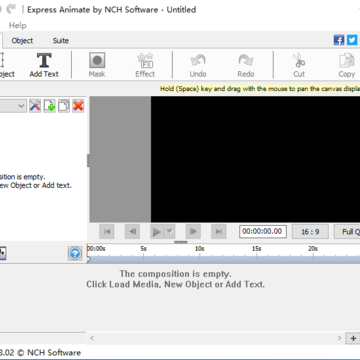This screenshot has width=360, height=360.
Task: Click the Undo toolbar button
Action: (198, 65)
